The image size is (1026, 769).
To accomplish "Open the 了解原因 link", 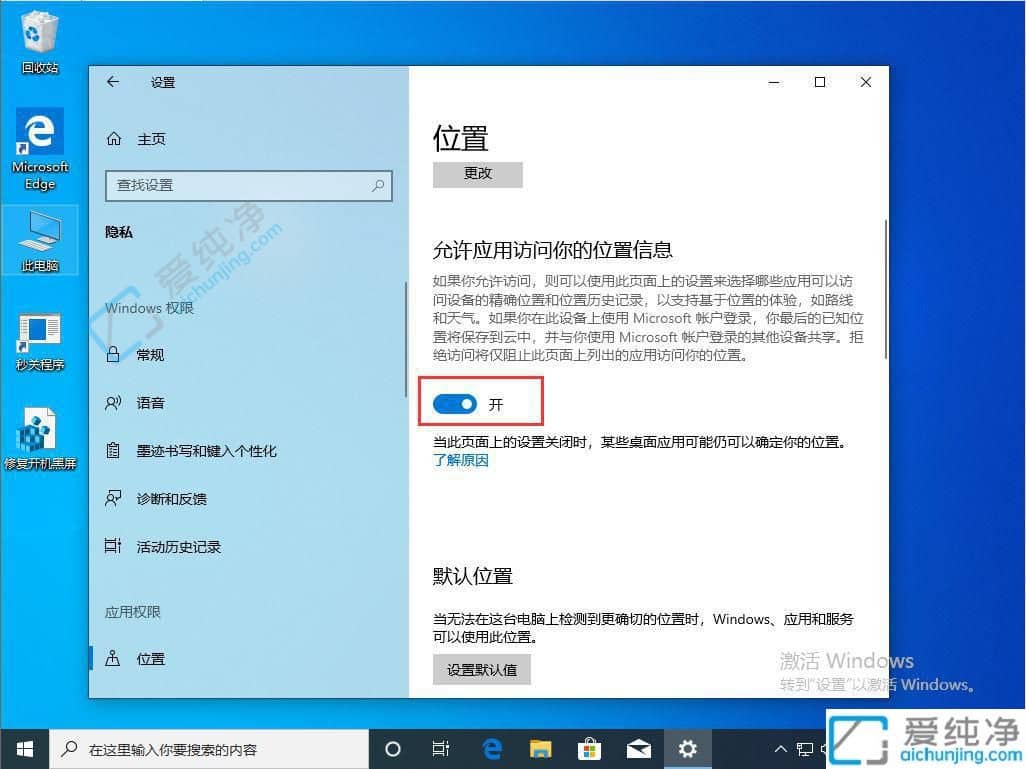I will click(x=461, y=461).
